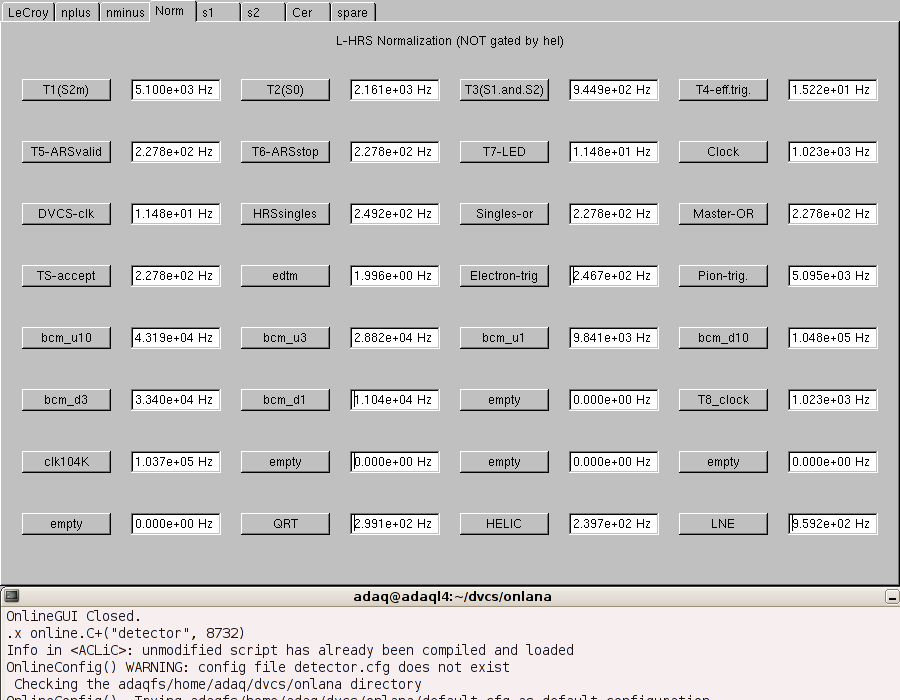Click the 'OnlineGUI Closed.' terminal line
The width and height of the screenshot is (900, 700).
pos(73,616)
